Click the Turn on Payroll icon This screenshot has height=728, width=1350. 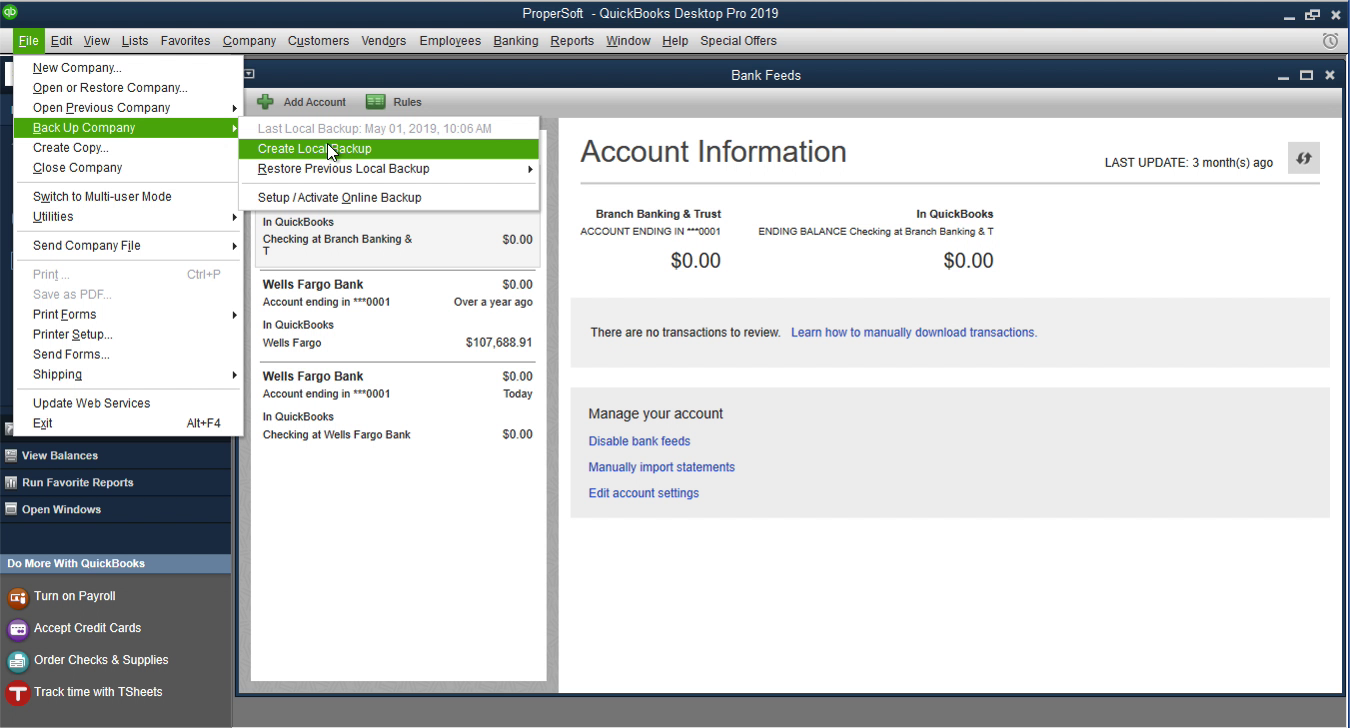(17, 597)
